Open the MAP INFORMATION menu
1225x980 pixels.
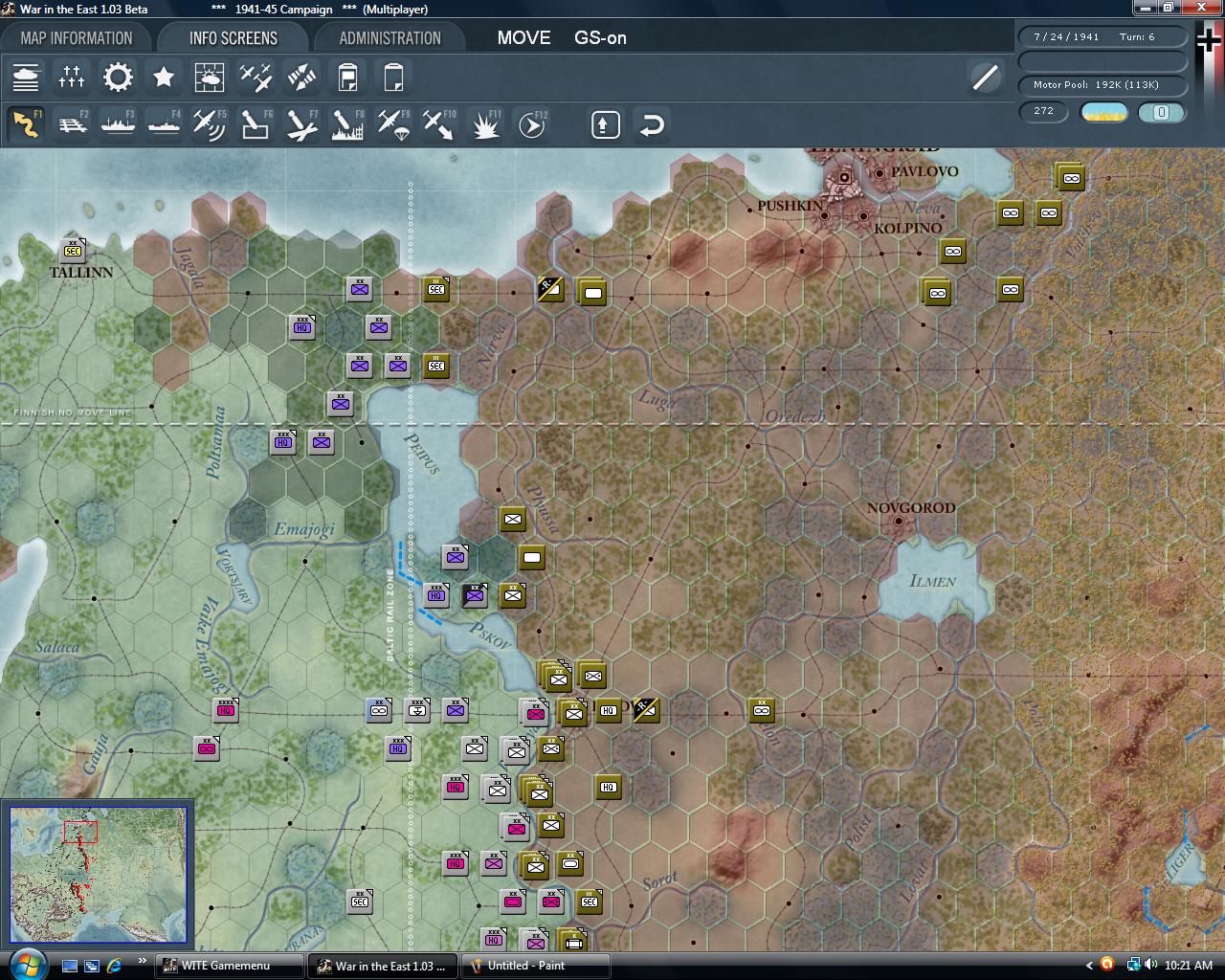pos(77,37)
